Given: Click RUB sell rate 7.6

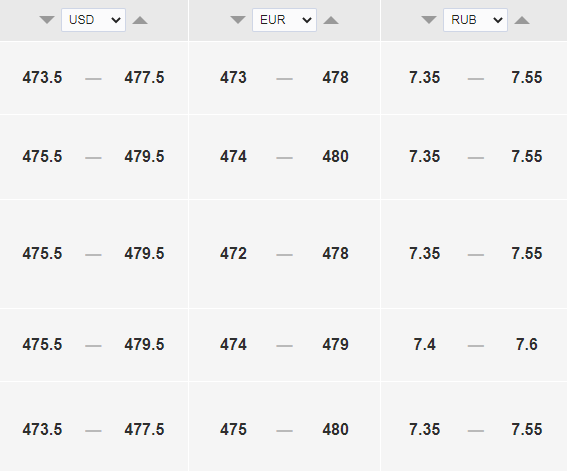Looking at the screenshot, I should (x=526, y=344).
